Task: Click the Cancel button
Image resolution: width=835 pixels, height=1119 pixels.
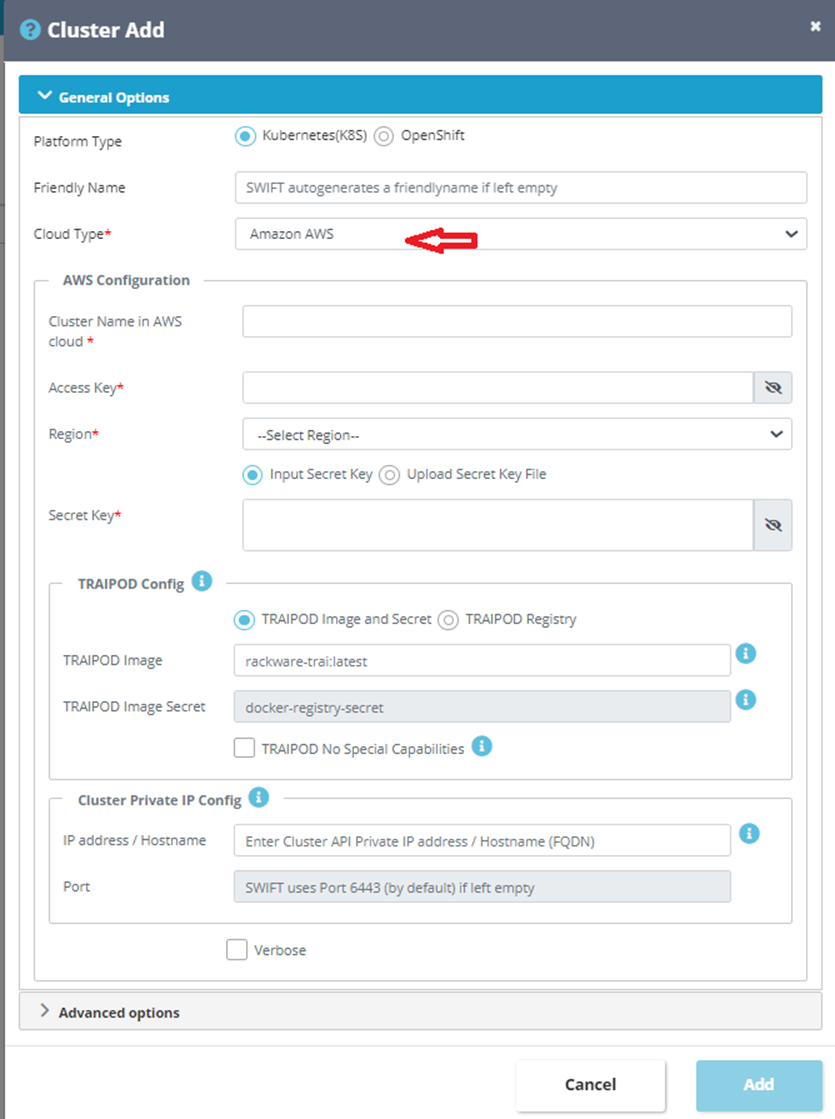Action: (591, 1085)
